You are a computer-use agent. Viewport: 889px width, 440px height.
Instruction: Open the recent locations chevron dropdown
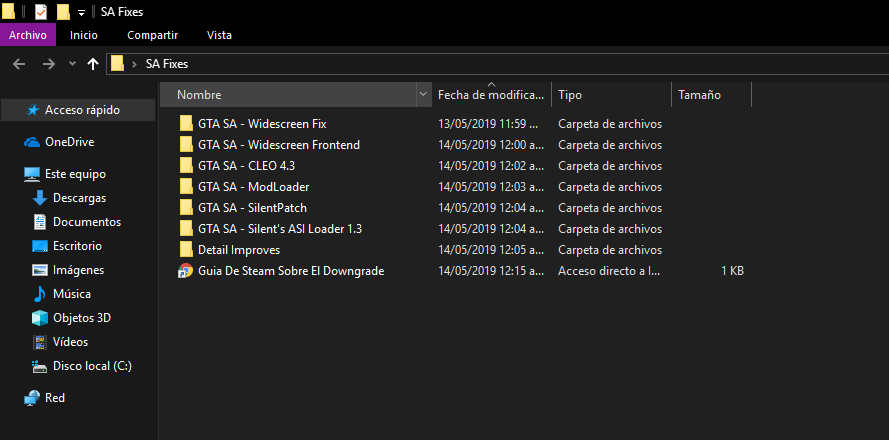point(72,63)
